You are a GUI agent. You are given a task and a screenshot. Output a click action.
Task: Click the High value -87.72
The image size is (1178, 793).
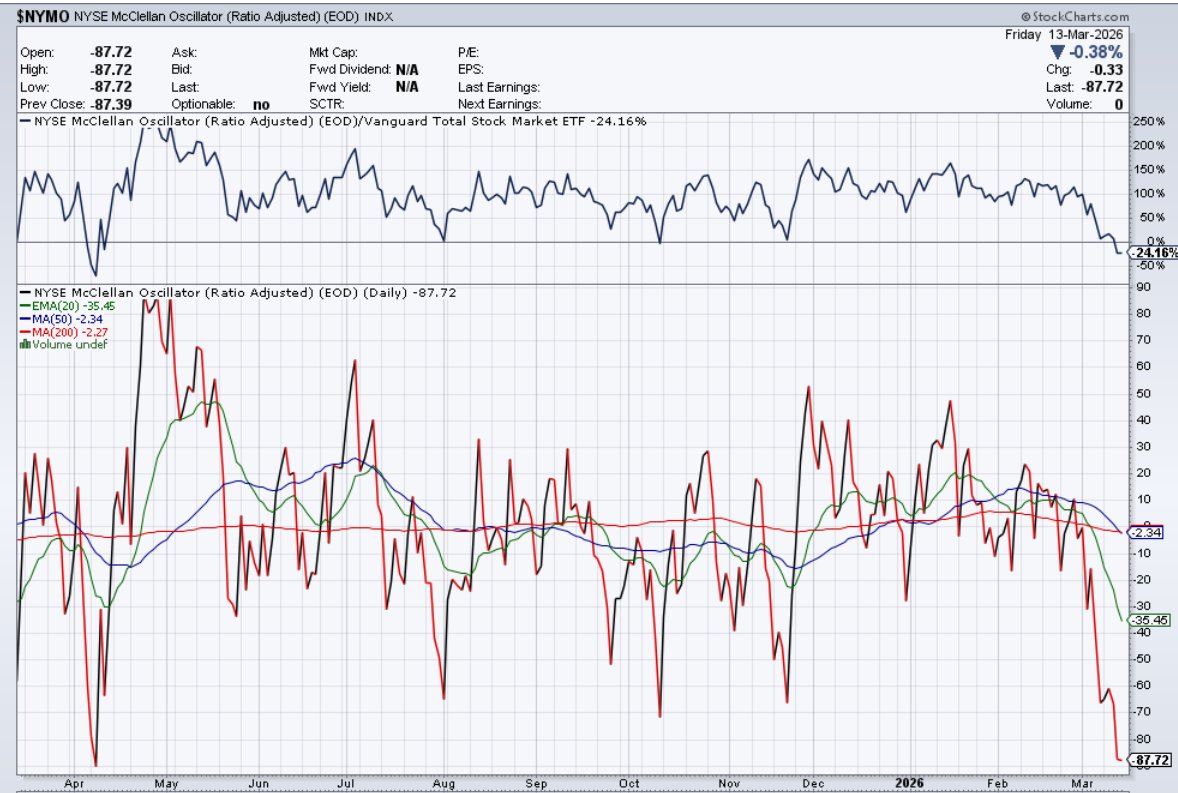tap(110, 69)
